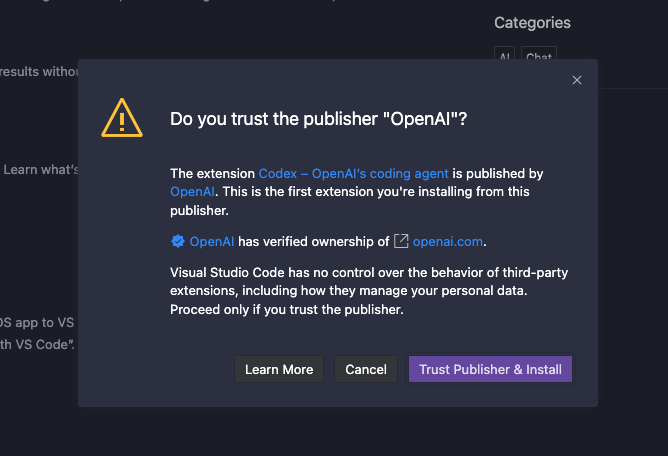The height and width of the screenshot is (456, 668).
Task: Open the Codex – OpenAI's coding agent link
Action: tap(354, 173)
